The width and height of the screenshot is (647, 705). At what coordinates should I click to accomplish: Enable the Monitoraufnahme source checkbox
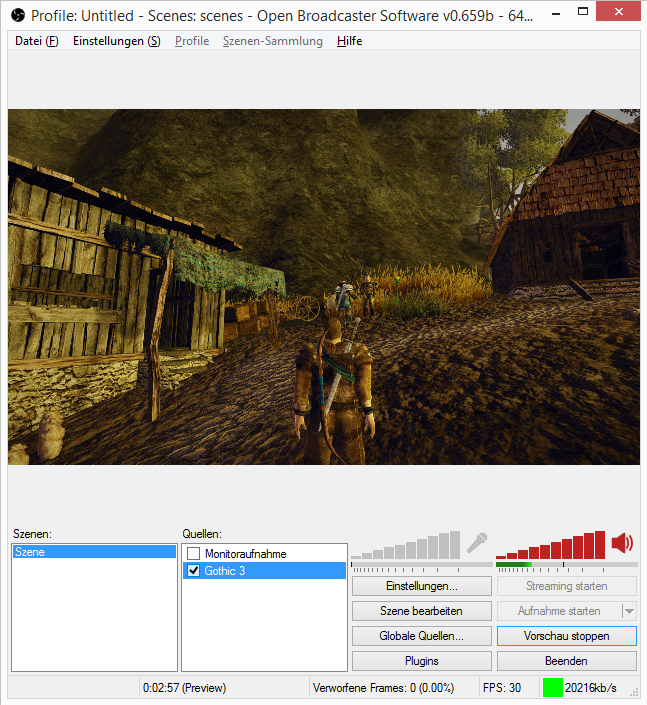pos(193,553)
